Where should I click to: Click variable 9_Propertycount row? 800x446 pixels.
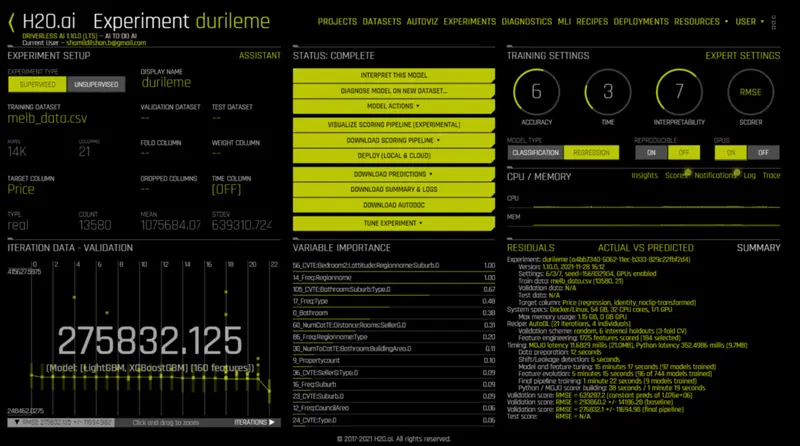point(394,361)
